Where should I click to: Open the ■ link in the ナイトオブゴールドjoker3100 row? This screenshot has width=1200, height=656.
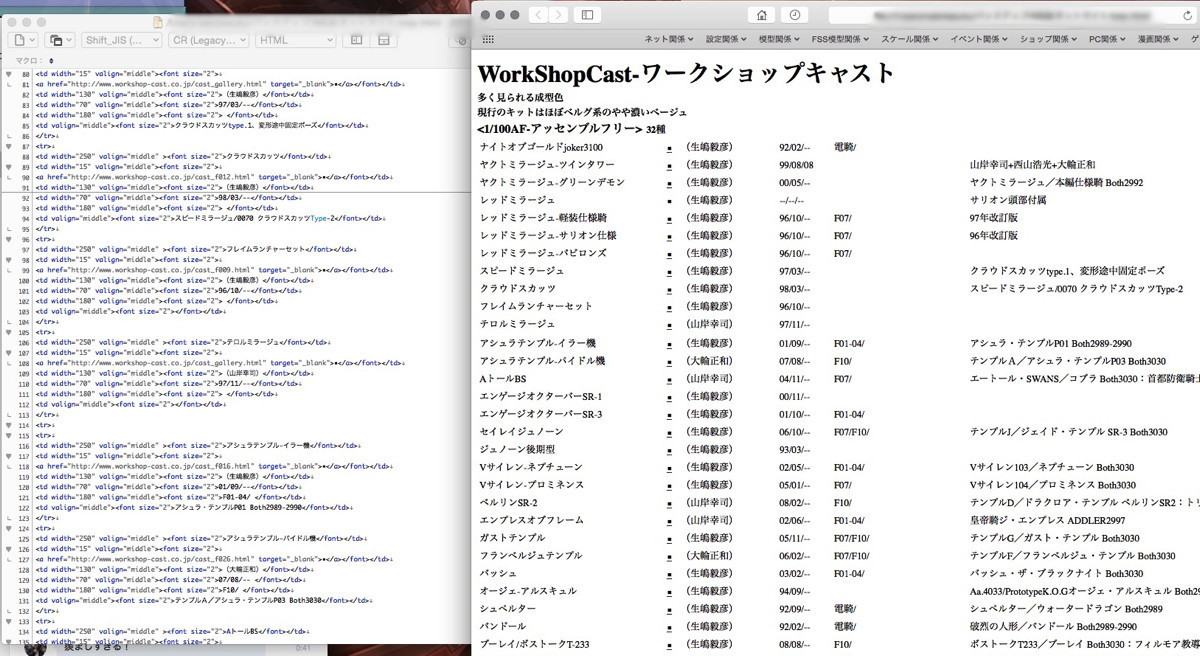(669, 148)
